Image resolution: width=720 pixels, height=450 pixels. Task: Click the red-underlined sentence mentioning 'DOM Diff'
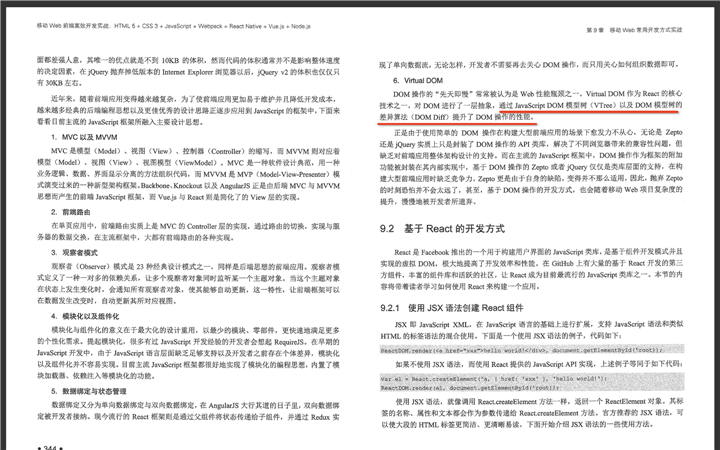coord(531,111)
